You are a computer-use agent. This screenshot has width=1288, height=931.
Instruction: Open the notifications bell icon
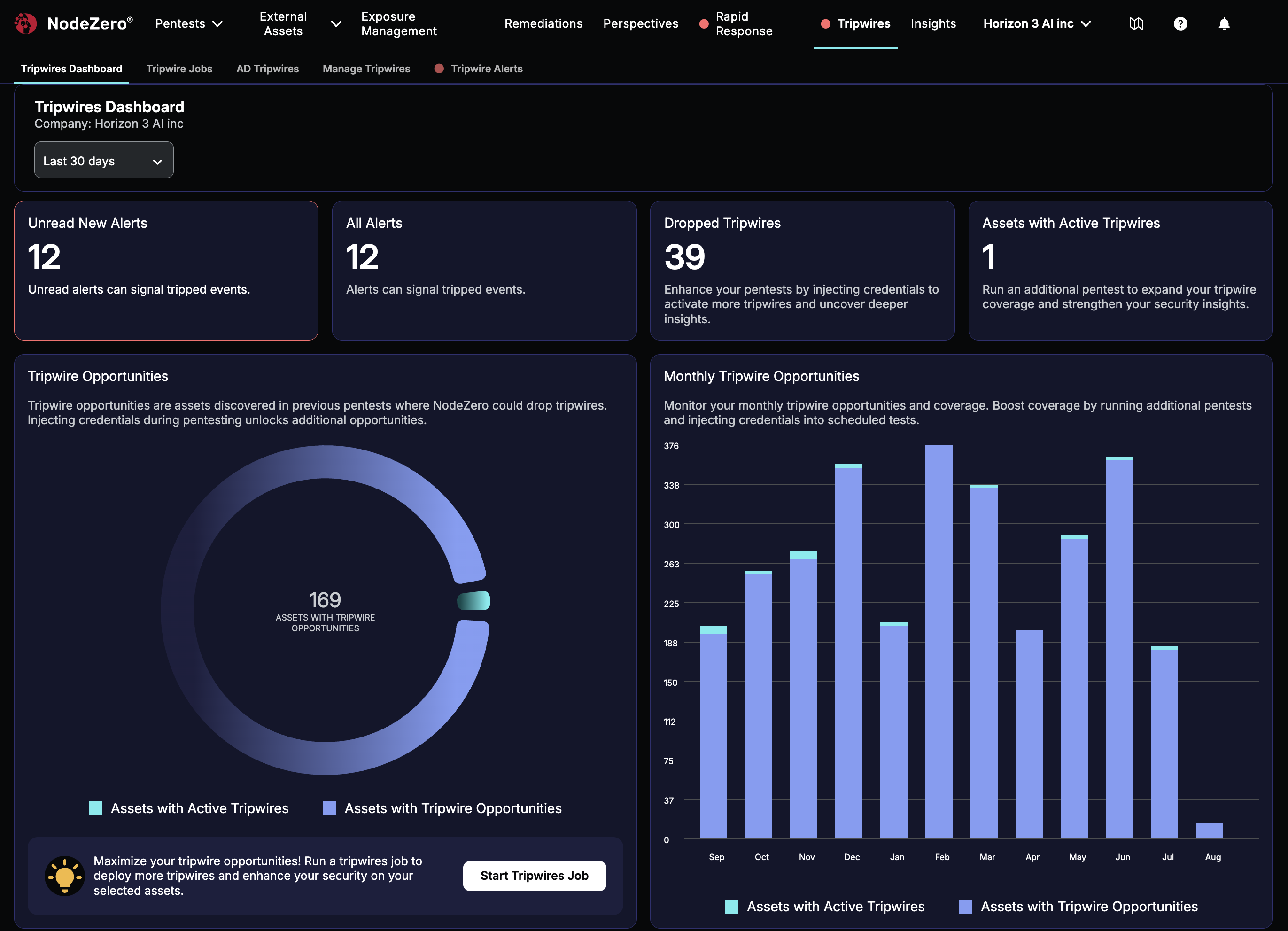[1224, 23]
